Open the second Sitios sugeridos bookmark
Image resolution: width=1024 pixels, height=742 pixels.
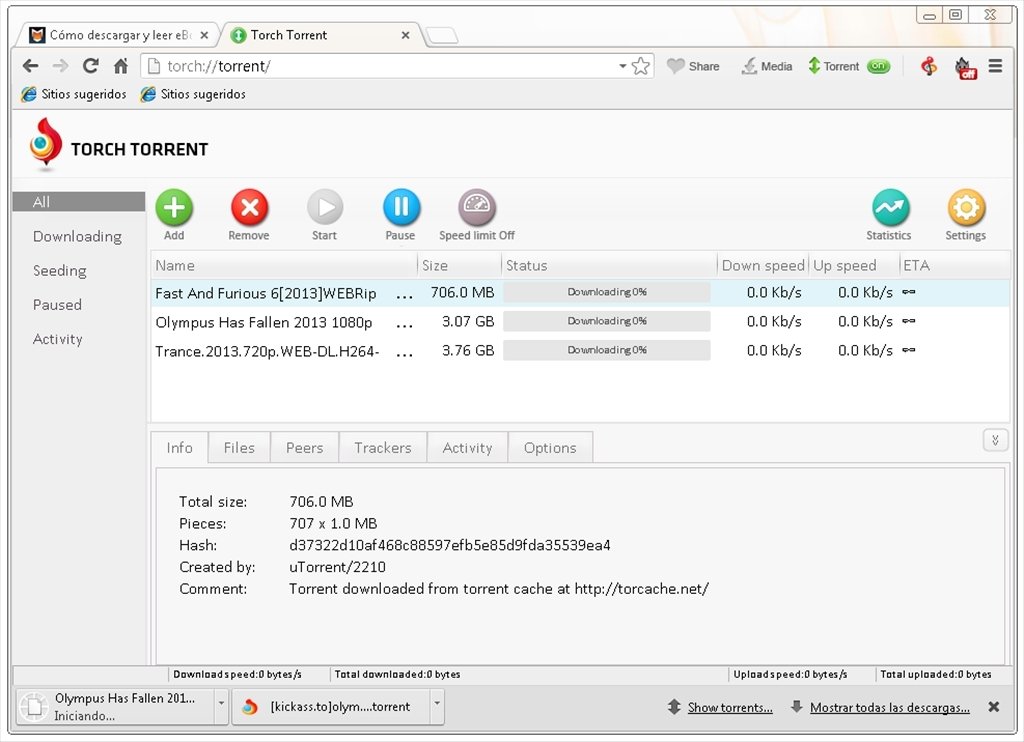coord(193,94)
